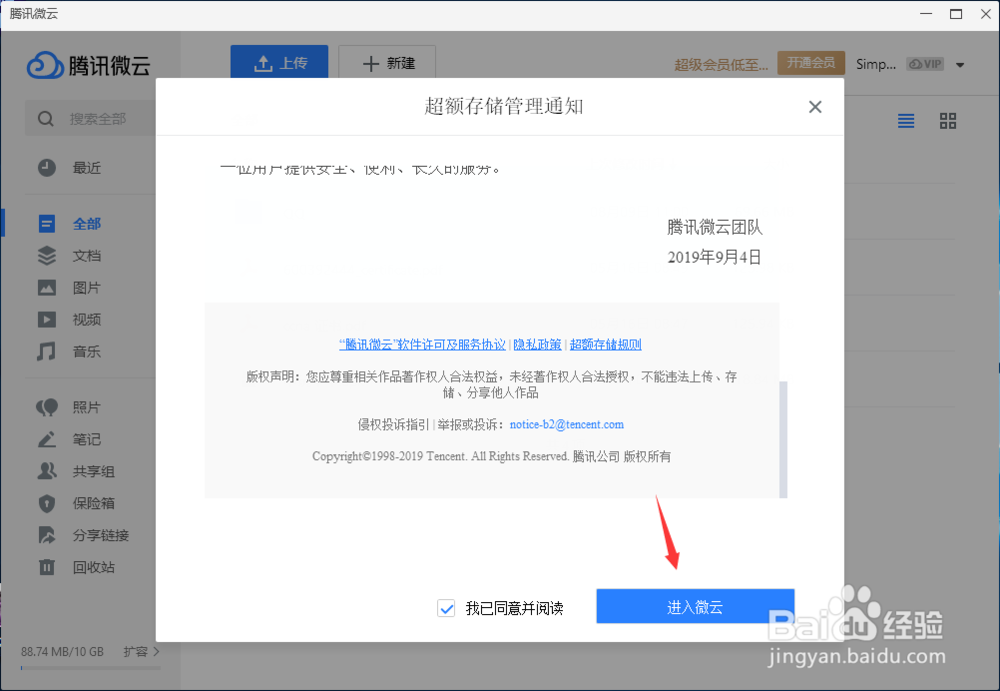Open the 保险箱 safe shield icon
Image resolution: width=1000 pixels, height=691 pixels.
tap(47, 503)
